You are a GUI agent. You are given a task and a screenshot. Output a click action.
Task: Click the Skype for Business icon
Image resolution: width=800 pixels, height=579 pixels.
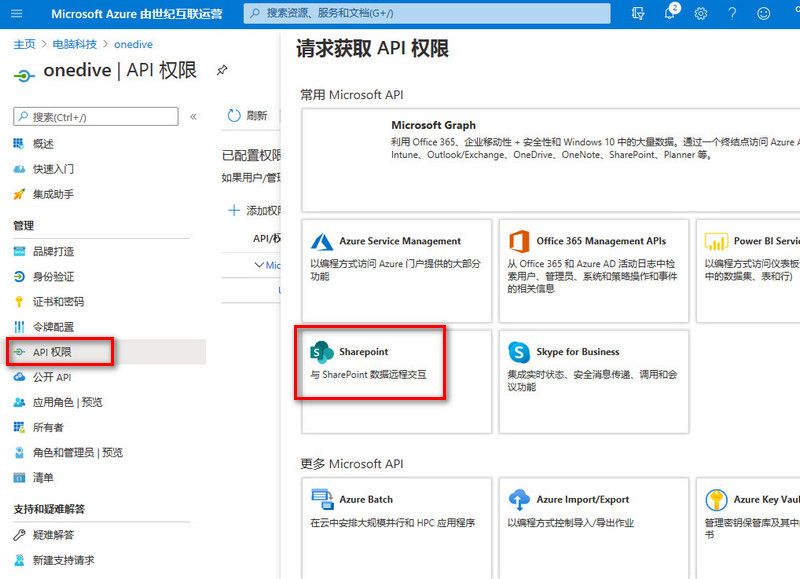pos(519,352)
